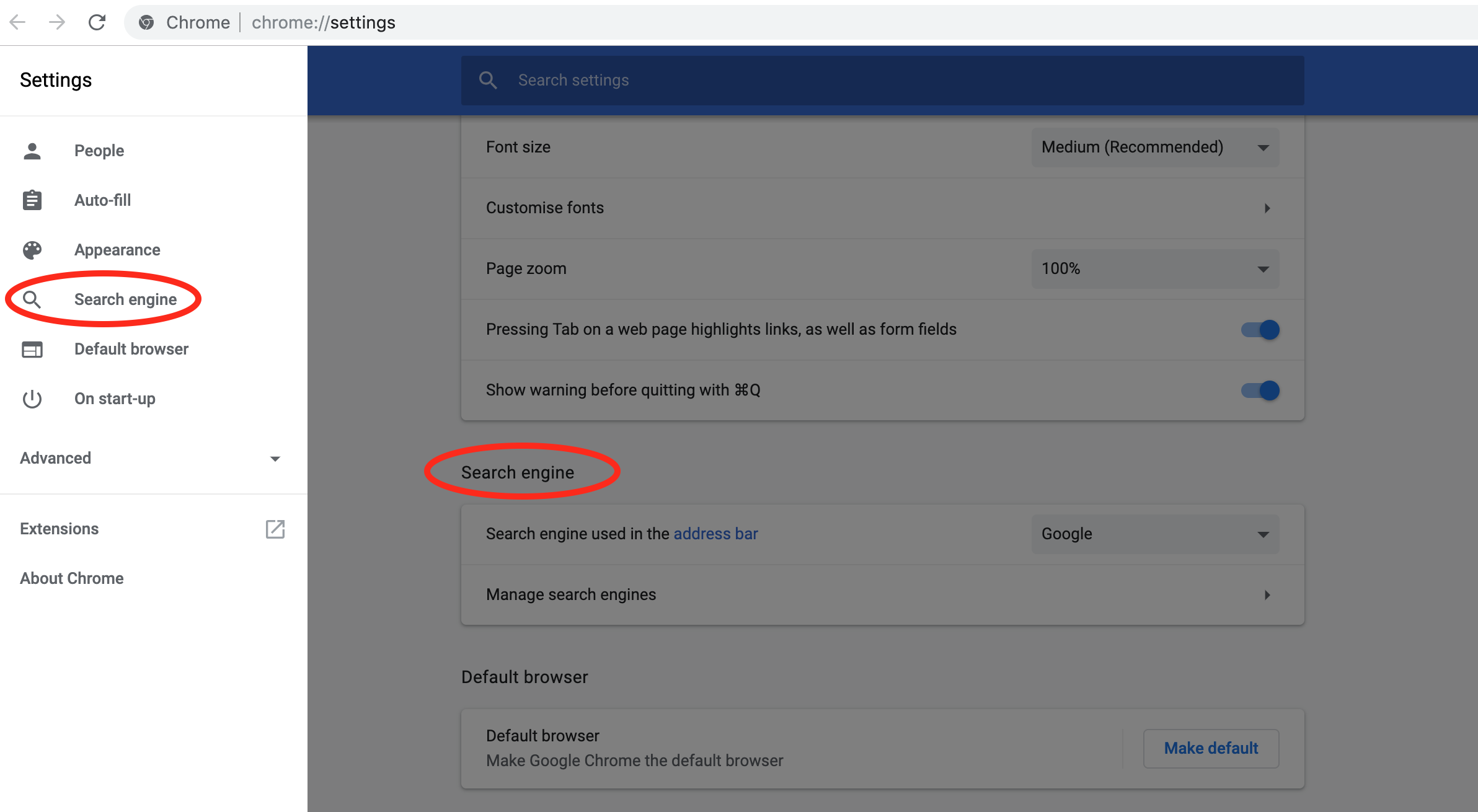Click into the Search settings field
Viewport: 1478px width, 812px height.
[882, 80]
